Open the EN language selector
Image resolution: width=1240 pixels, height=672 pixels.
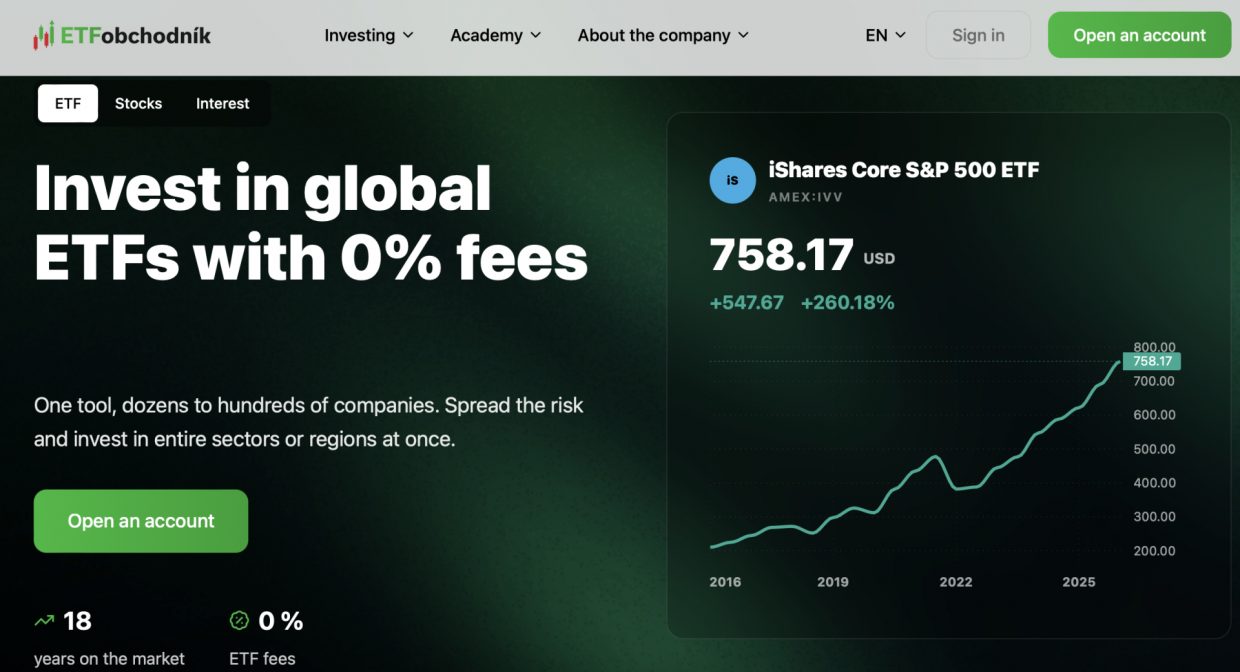pyautogui.click(x=886, y=35)
